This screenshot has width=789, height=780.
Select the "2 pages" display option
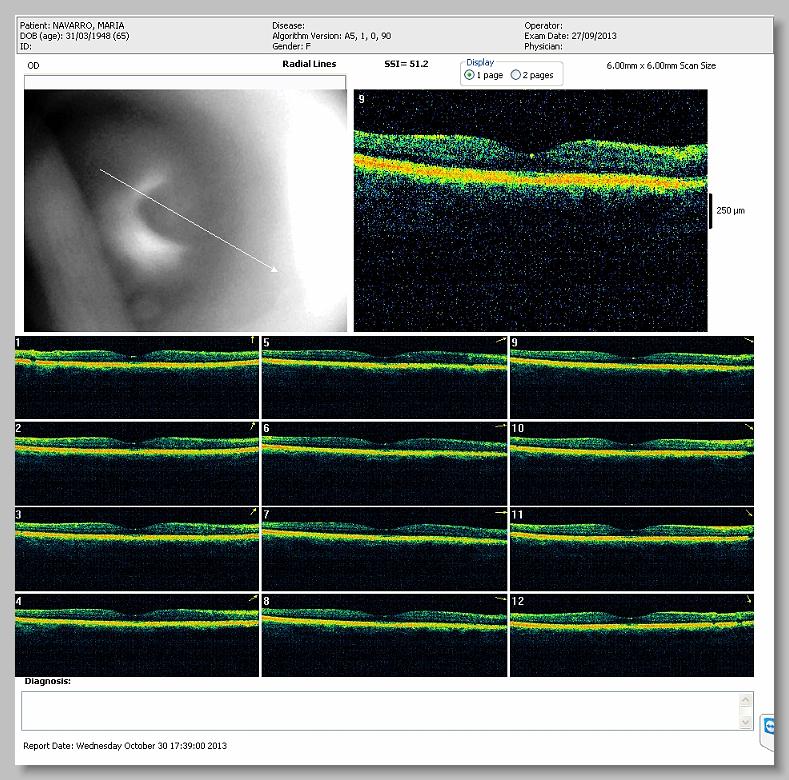tap(516, 75)
